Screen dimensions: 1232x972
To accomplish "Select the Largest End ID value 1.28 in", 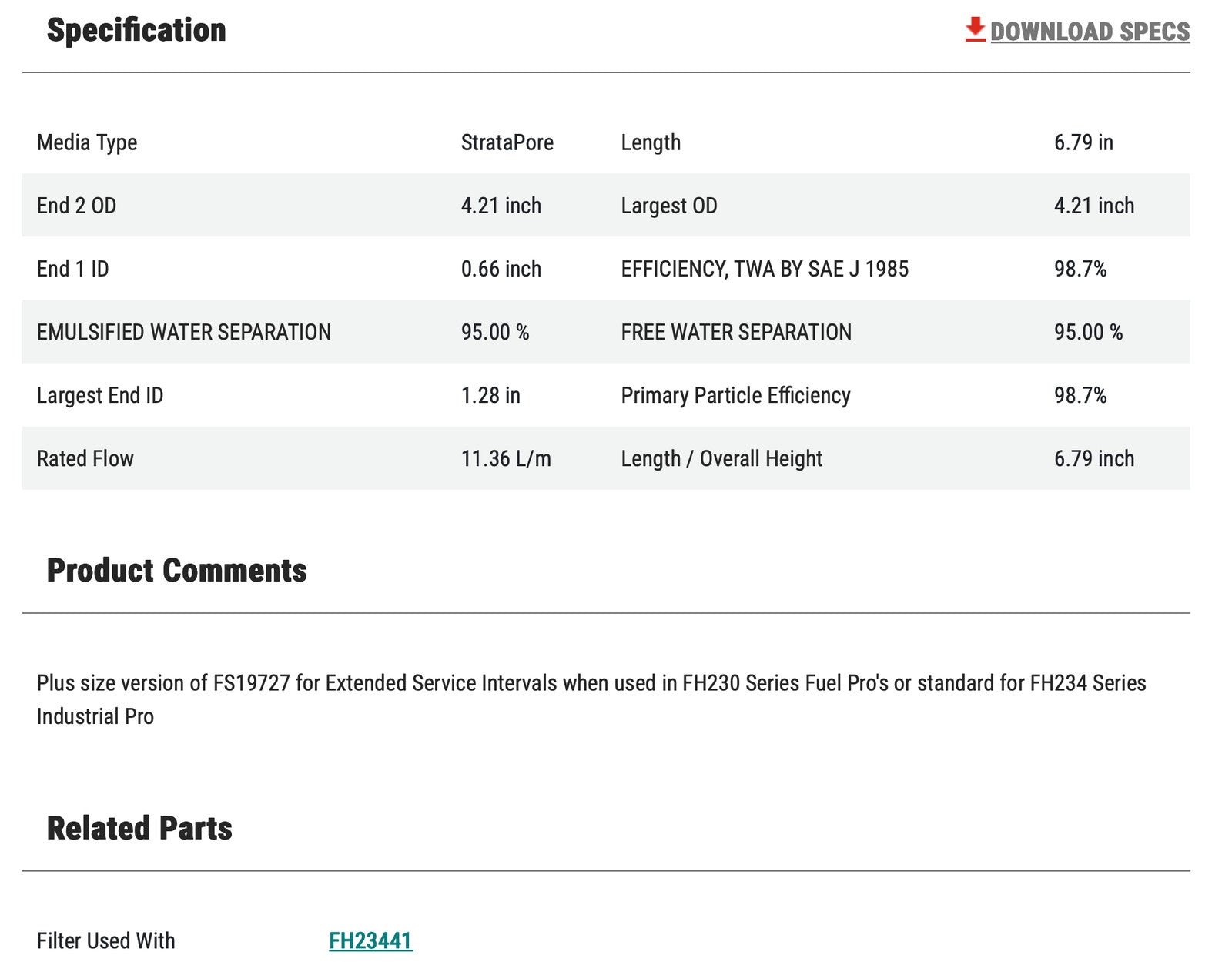I will click(490, 395).
